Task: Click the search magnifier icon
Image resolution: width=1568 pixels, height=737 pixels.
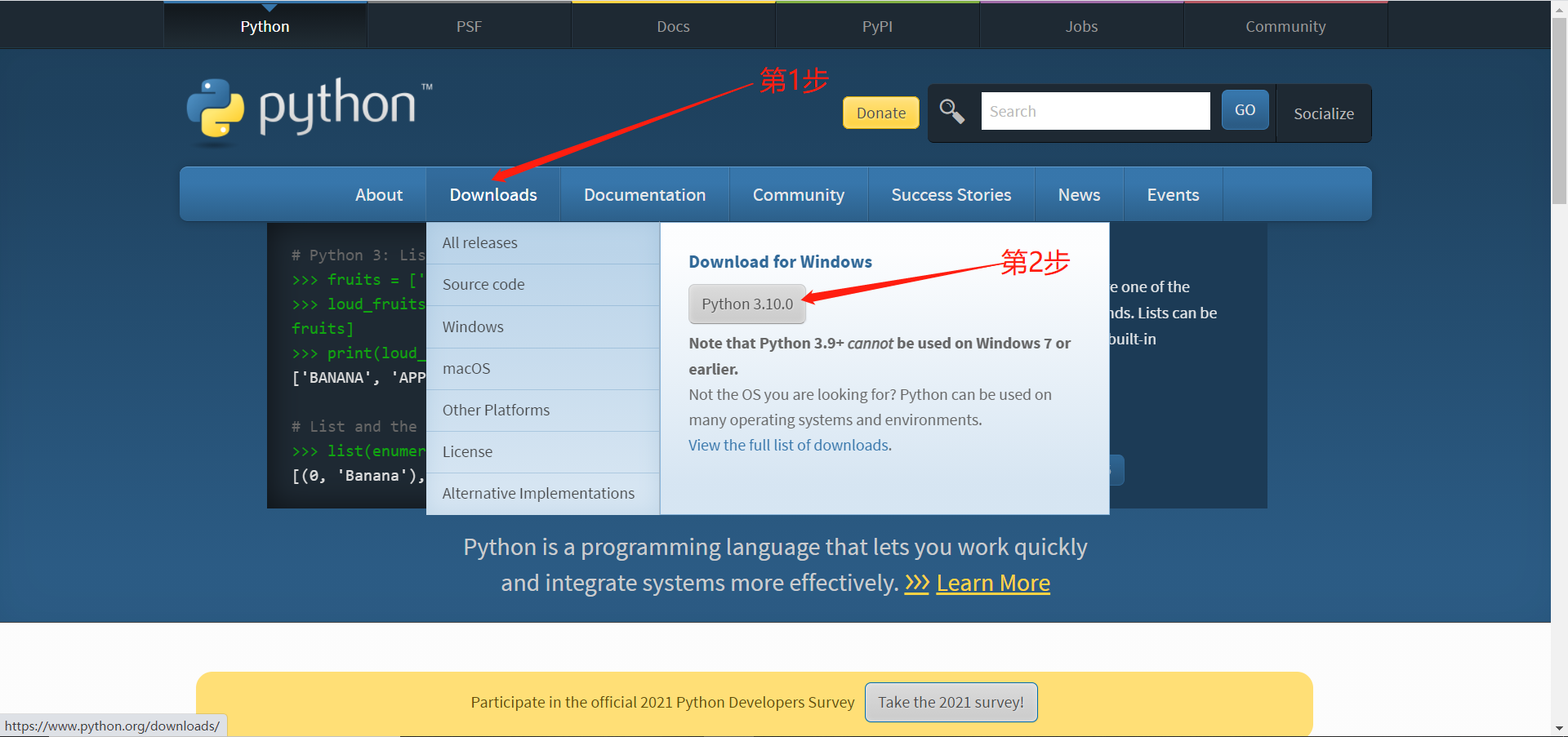Action: (x=951, y=111)
